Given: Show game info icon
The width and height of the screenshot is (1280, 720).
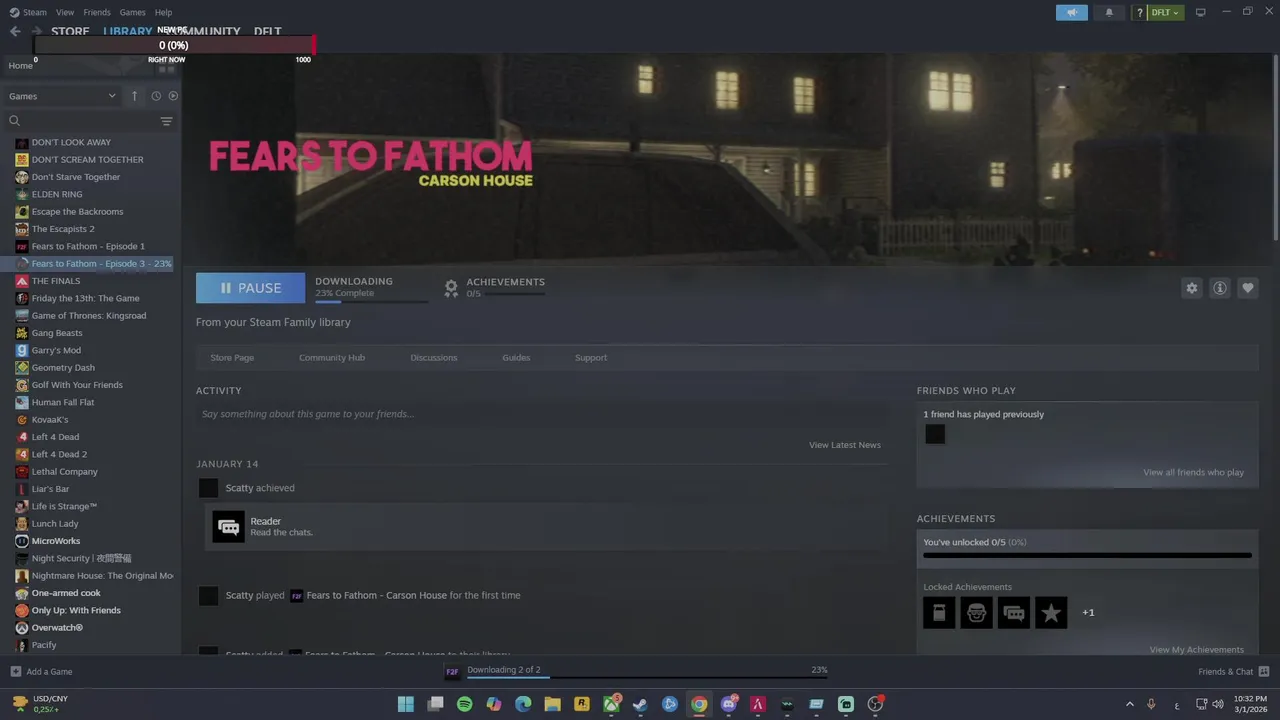Looking at the screenshot, I should click(1220, 288).
